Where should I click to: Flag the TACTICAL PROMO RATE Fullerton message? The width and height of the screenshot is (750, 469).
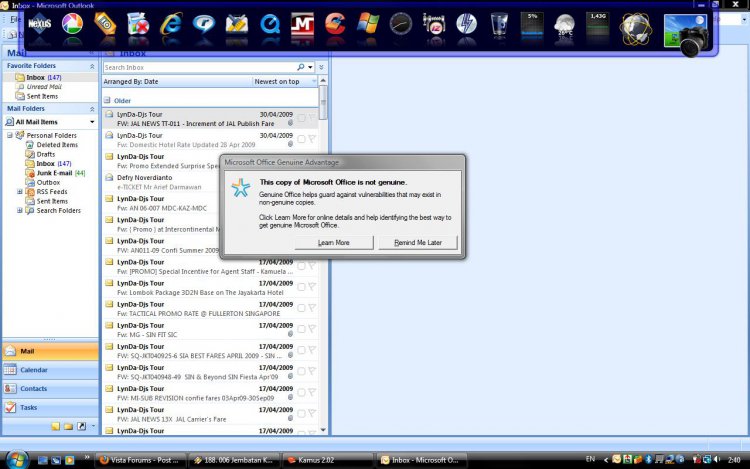312,308
